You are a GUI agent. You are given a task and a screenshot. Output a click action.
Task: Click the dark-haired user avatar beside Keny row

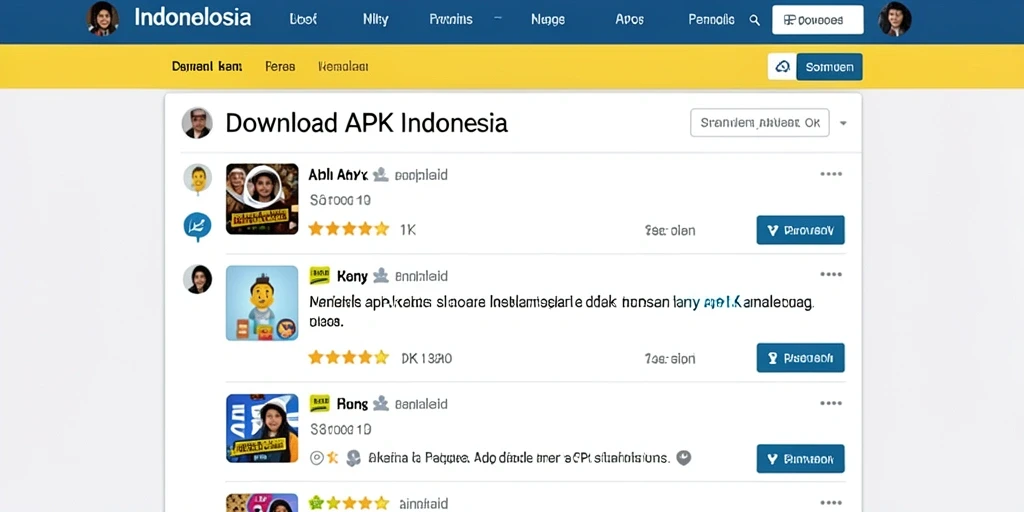[x=197, y=279]
